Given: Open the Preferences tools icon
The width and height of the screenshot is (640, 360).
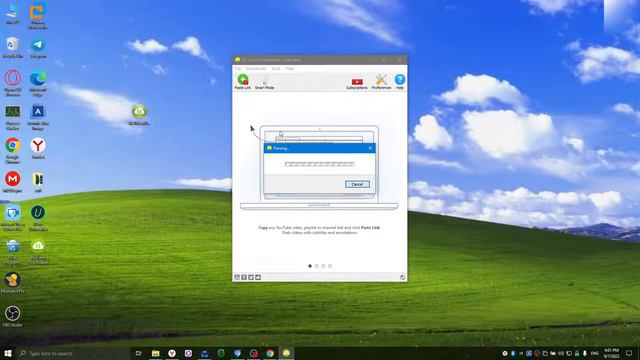Looking at the screenshot, I should (381, 82).
